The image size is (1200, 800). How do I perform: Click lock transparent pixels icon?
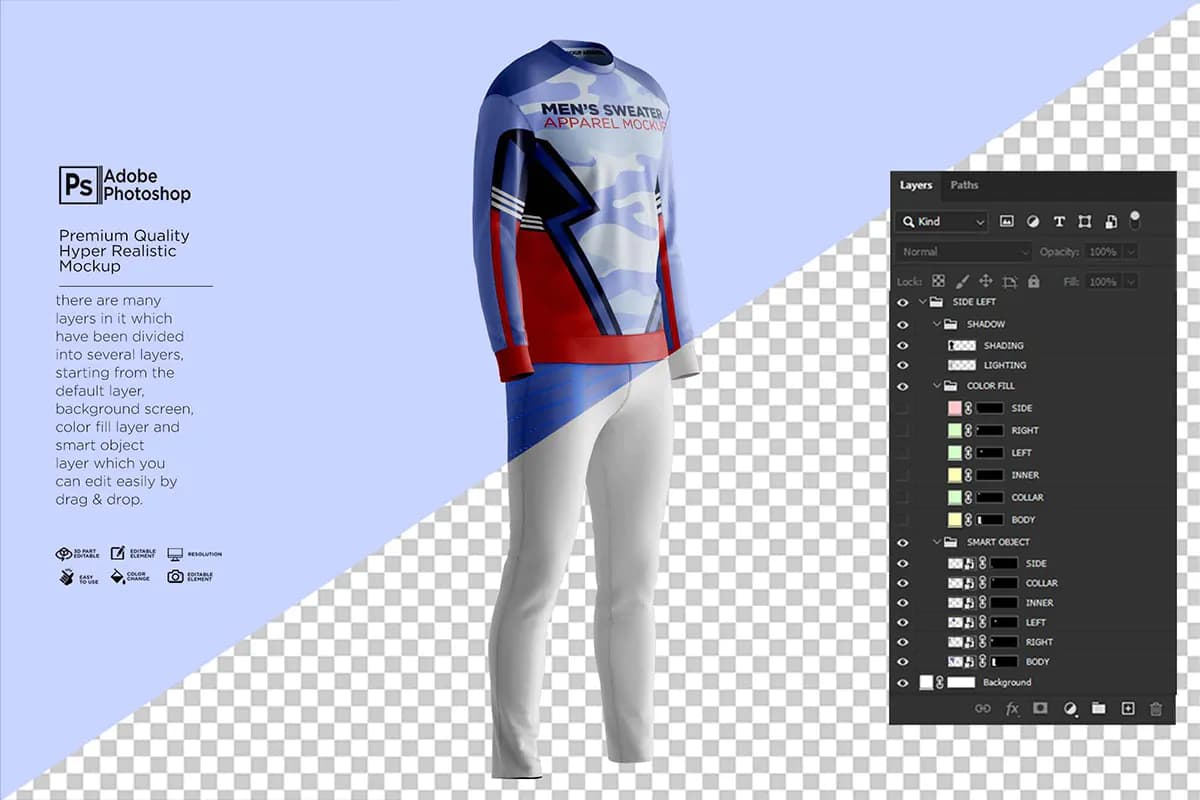tap(938, 282)
